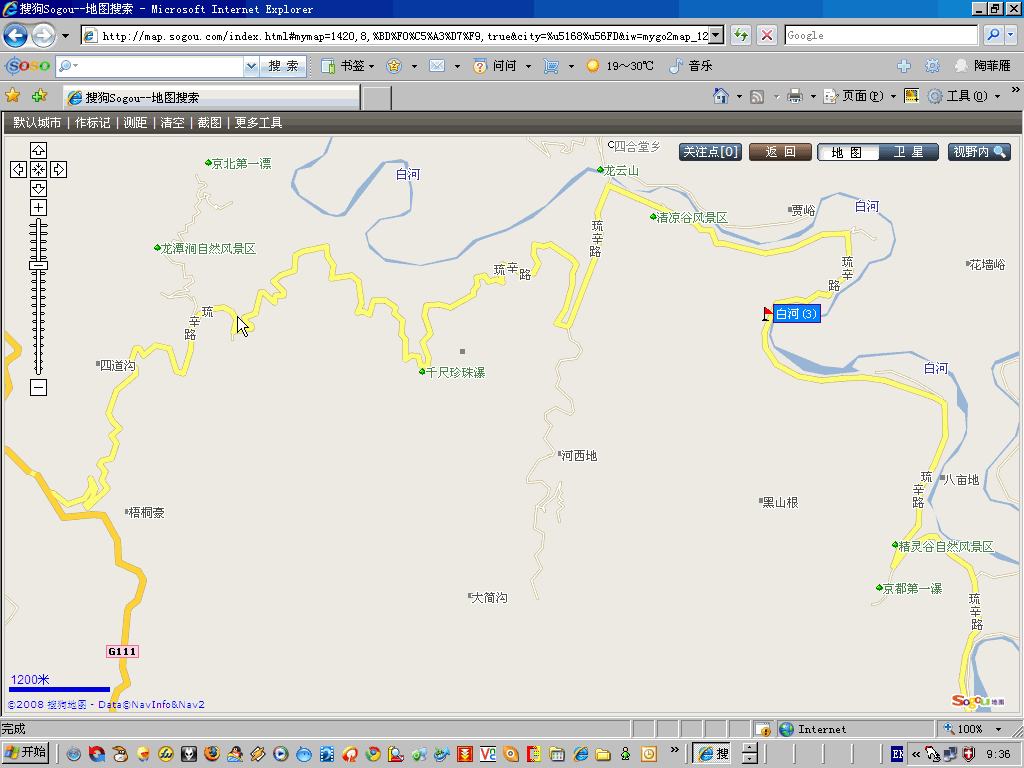Image resolution: width=1024 pixels, height=768 pixels.
Task: Open the IE home page icon
Action: [720, 96]
